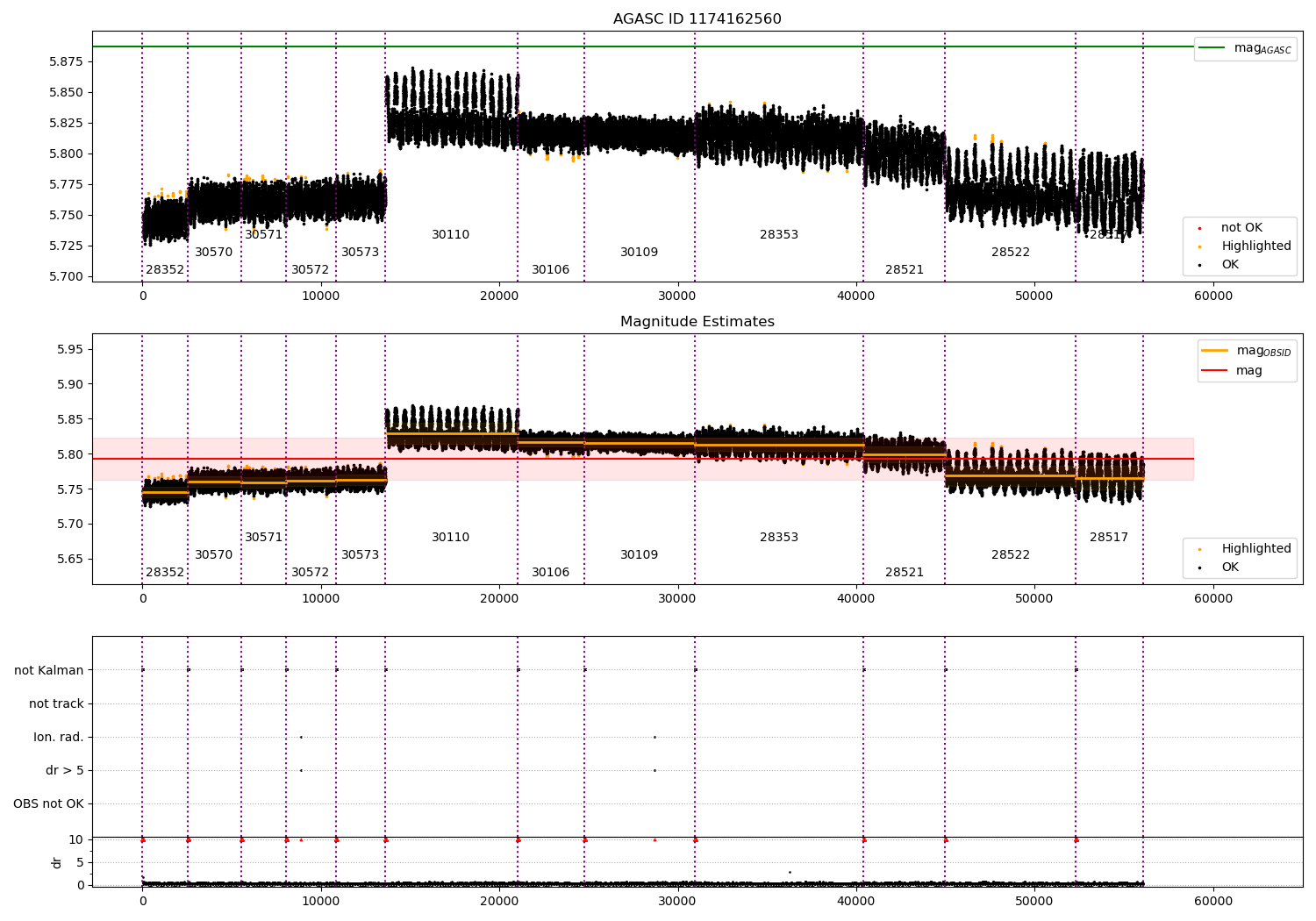The height and width of the screenshot is (921, 1316).
Task: Click the 'Ion. rad.' axis label
Action: 59,737
